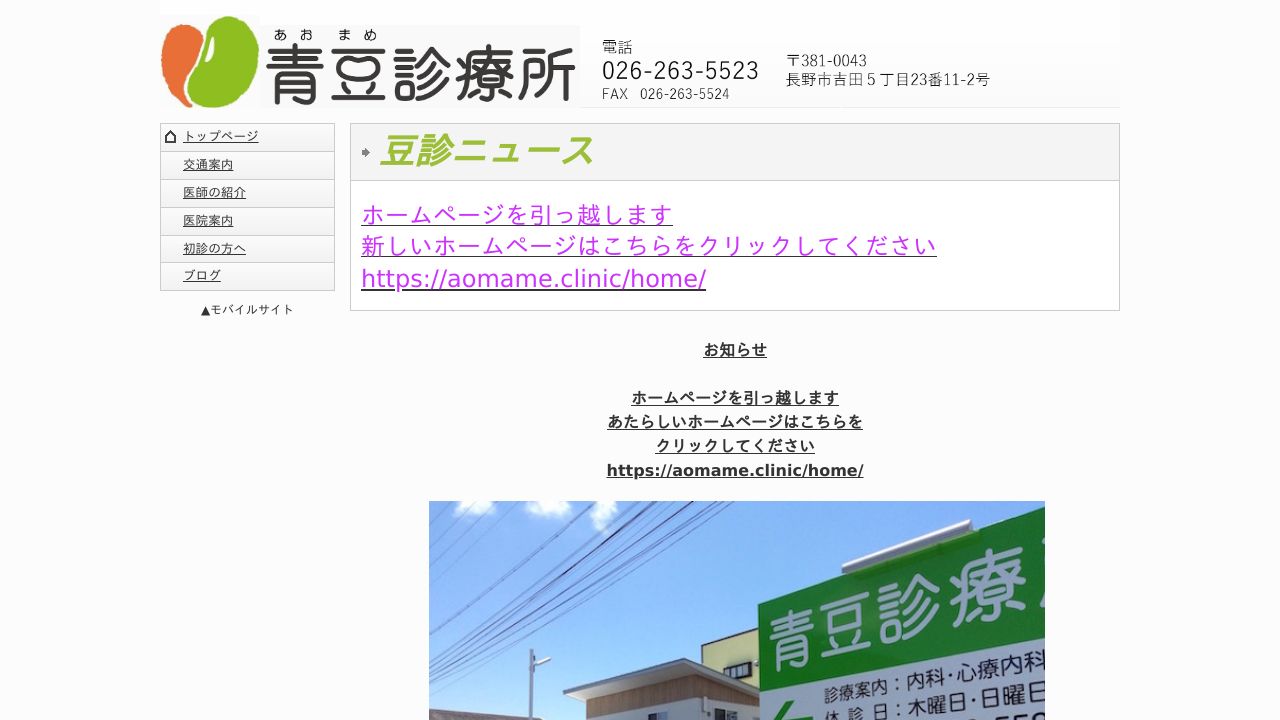Click 新しいホームページはこちらをクリックしてください

point(648,246)
